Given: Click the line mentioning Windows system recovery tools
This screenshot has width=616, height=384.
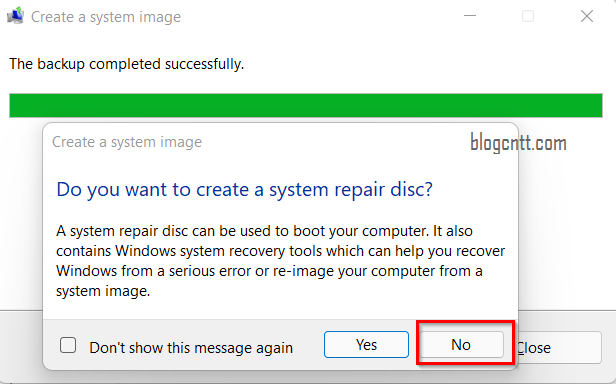Looking at the screenshot, I should (x=280, y=251).
